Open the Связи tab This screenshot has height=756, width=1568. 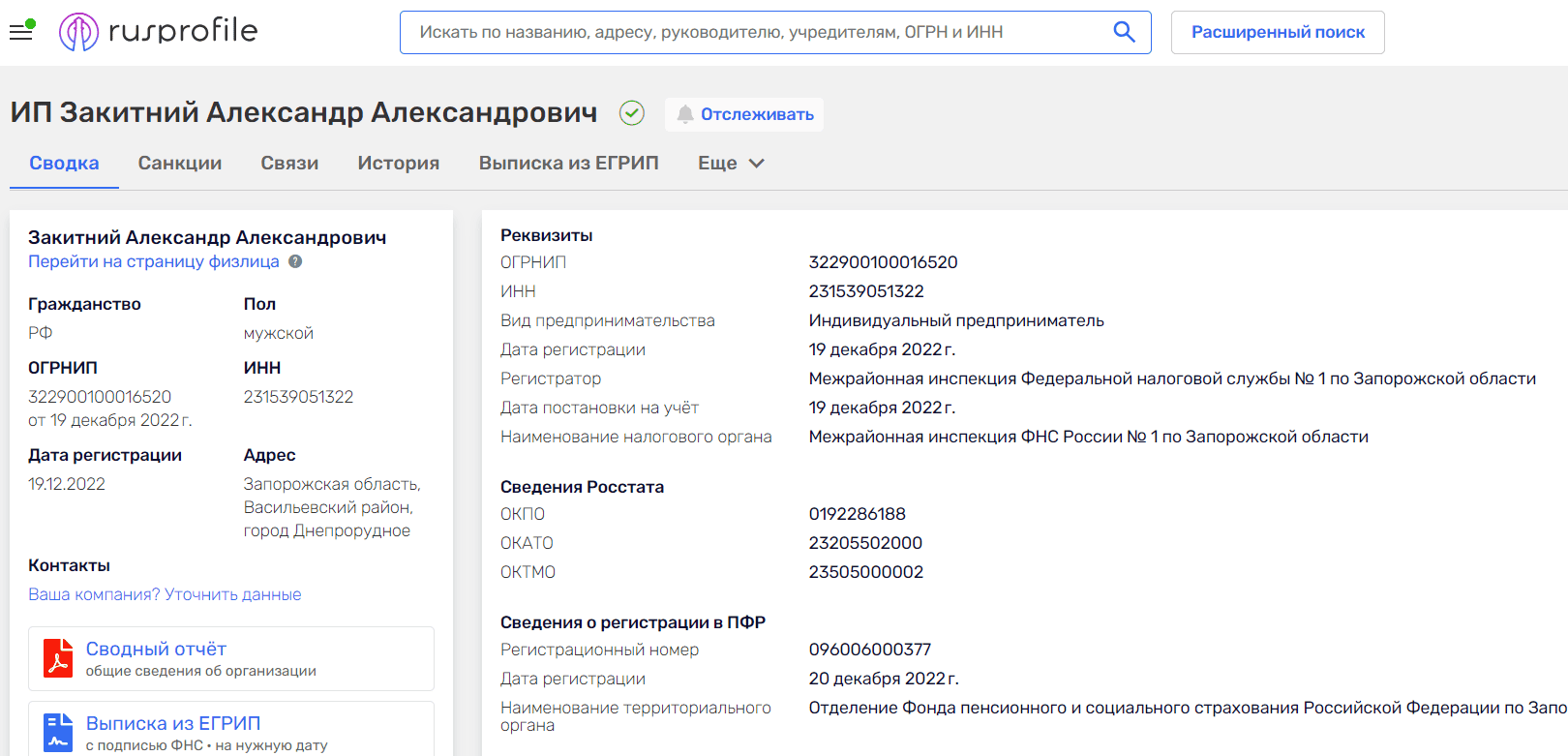pyautogui.click(x=289, y=164)
